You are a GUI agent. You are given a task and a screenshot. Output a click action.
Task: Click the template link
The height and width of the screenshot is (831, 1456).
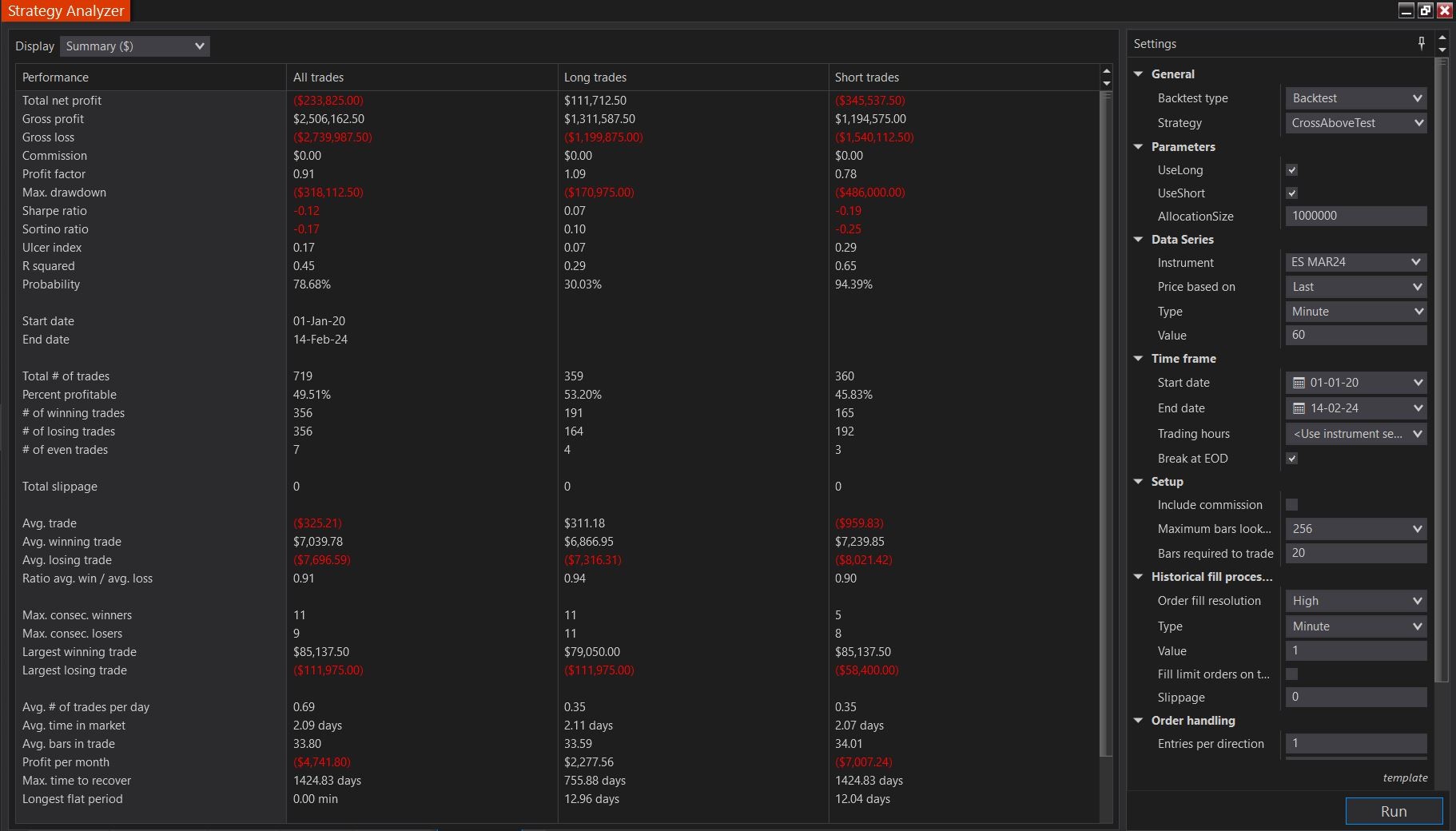tap(1405, 777)
